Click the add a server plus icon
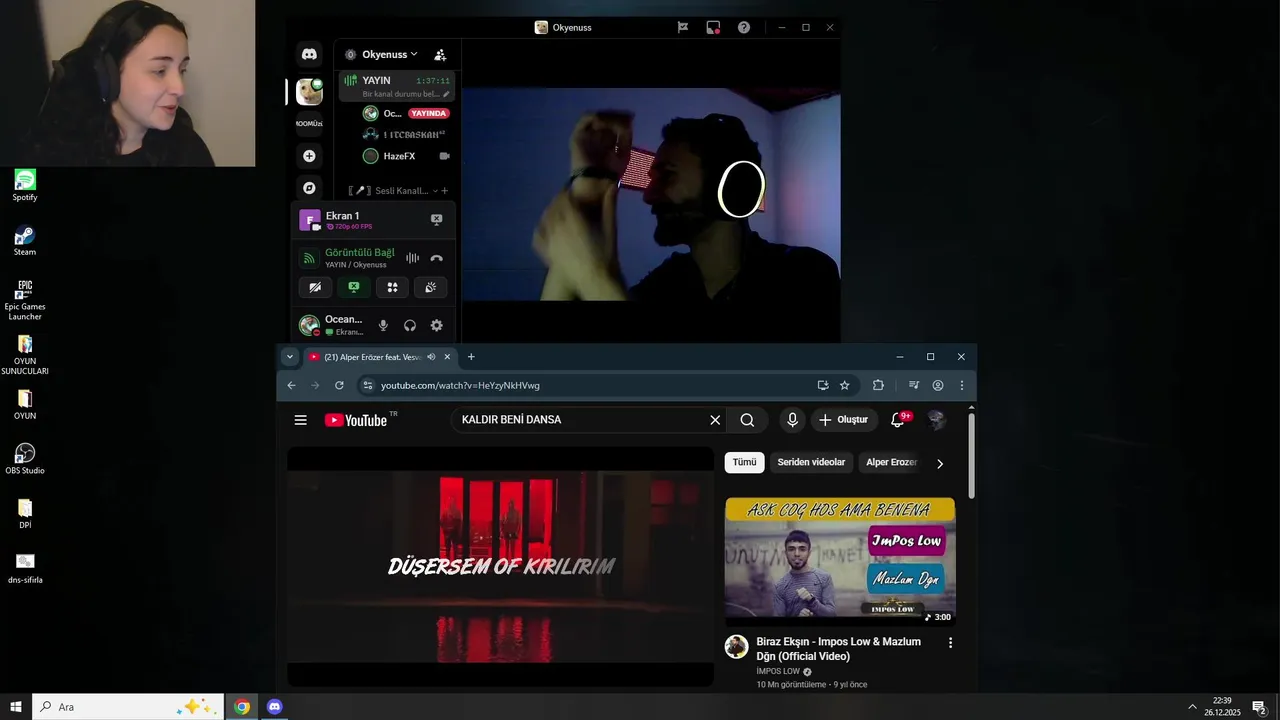Screen dimensions: 1280x720 (309, 156)
